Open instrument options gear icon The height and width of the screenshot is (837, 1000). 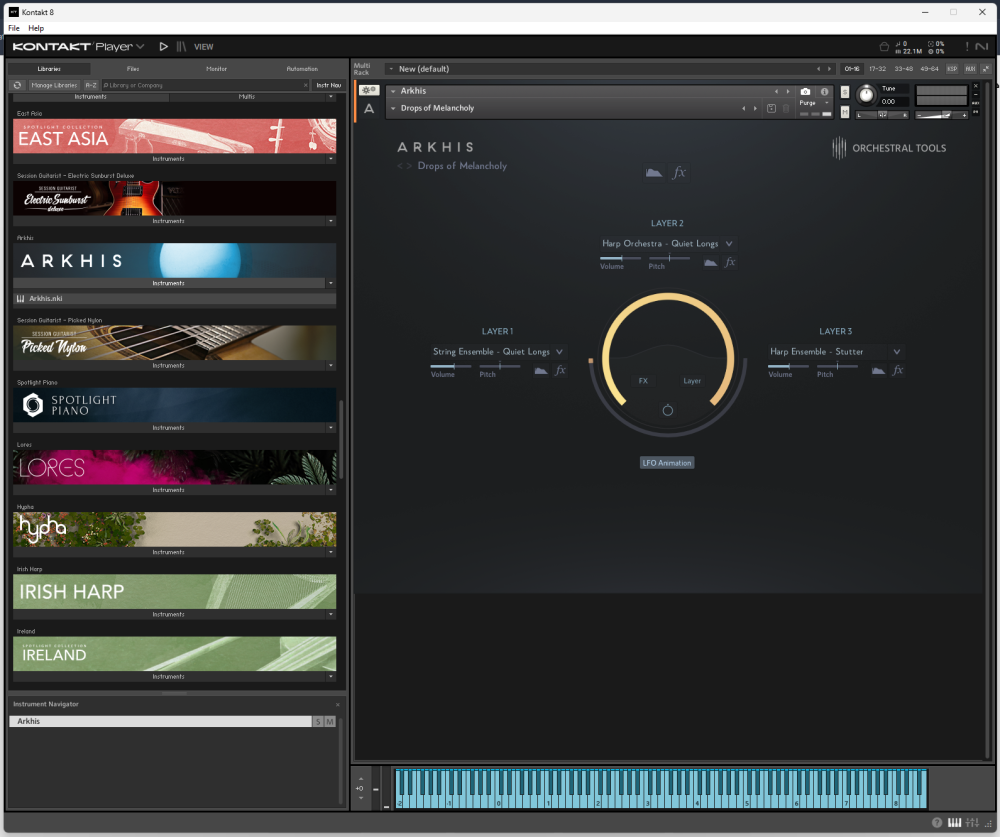(369, 91)
